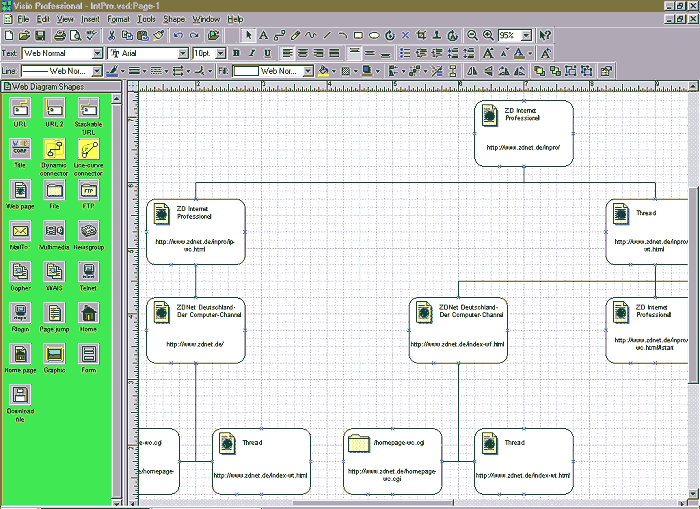Click the Print icon in the toolbar
The height and width of the screenshot is (509, 700).
pyautogui.click(x=59, y=35)
